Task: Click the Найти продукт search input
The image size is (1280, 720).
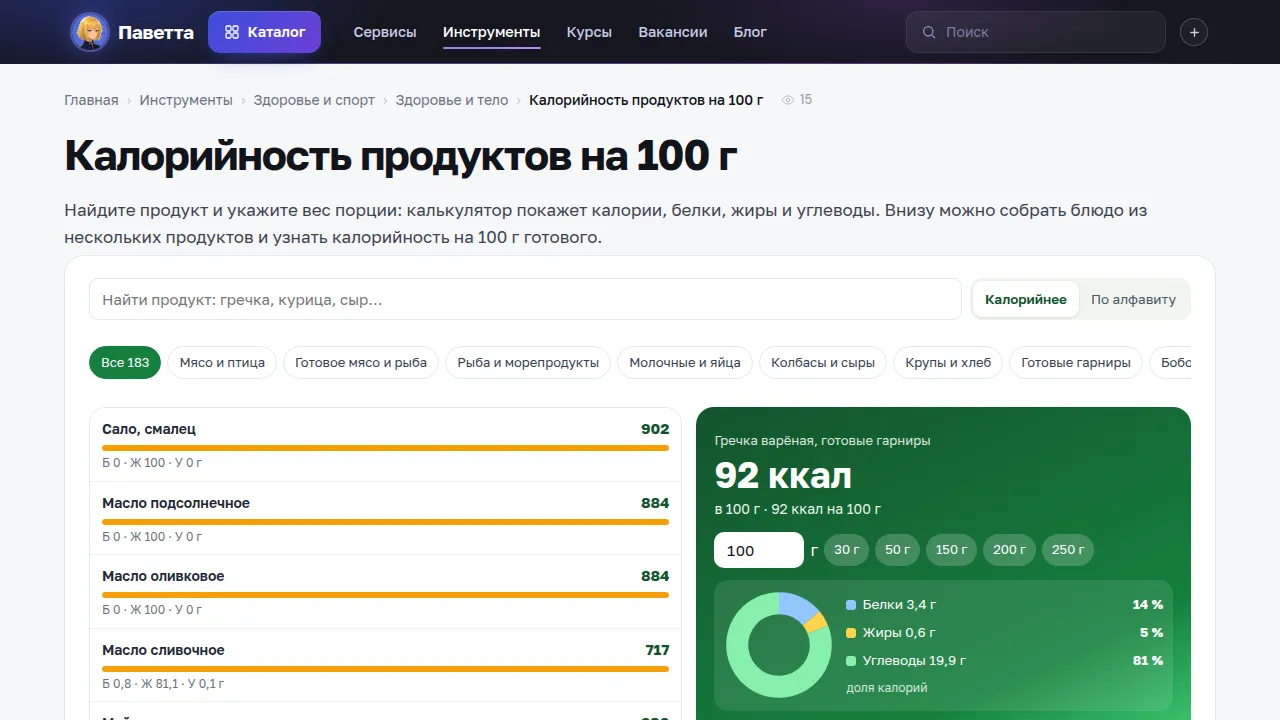Action: pos(525,299)
